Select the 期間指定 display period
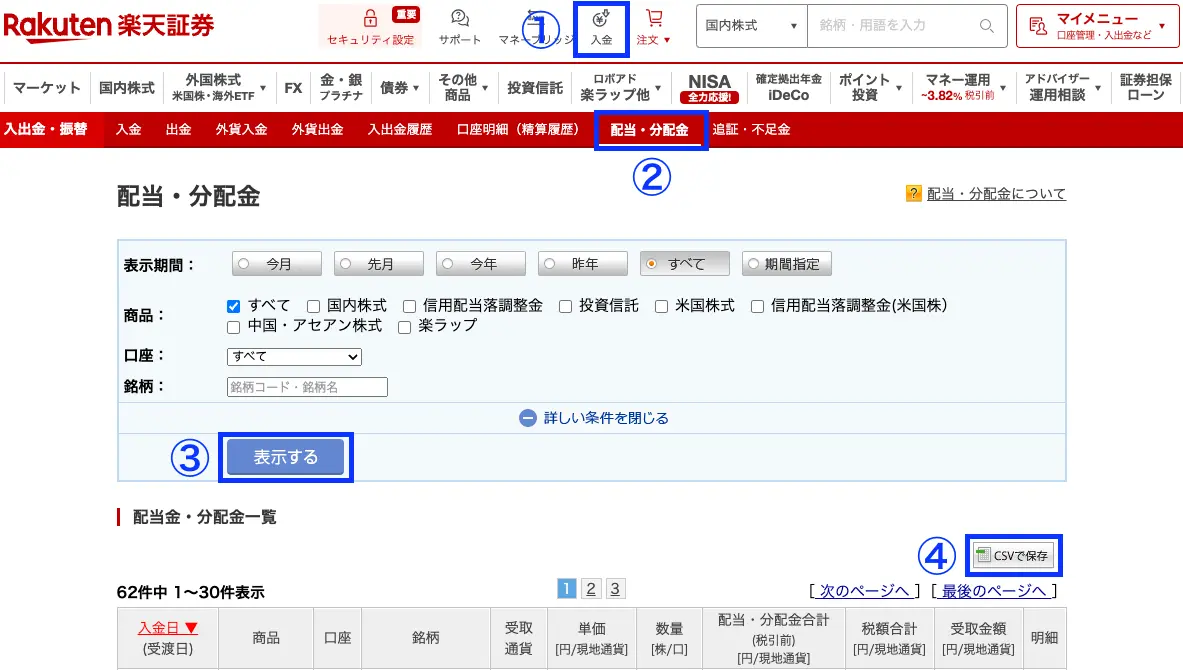1183x670 pixels. [x=786, y=264]
